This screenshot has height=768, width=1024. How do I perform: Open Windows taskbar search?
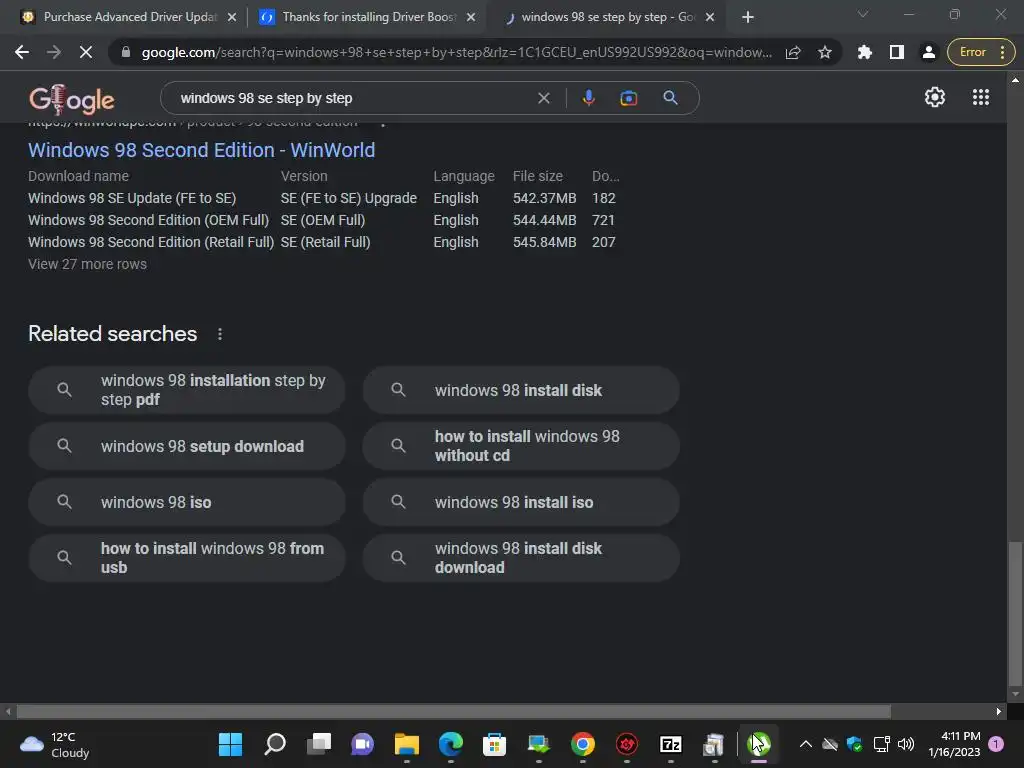(x=275, y=744)
